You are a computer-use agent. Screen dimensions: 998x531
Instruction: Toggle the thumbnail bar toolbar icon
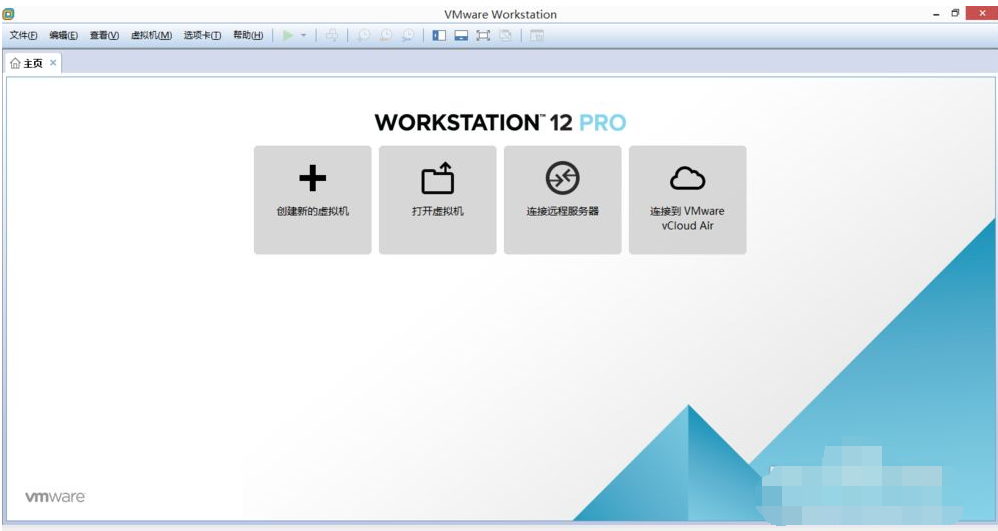click(x=461, y=35)
